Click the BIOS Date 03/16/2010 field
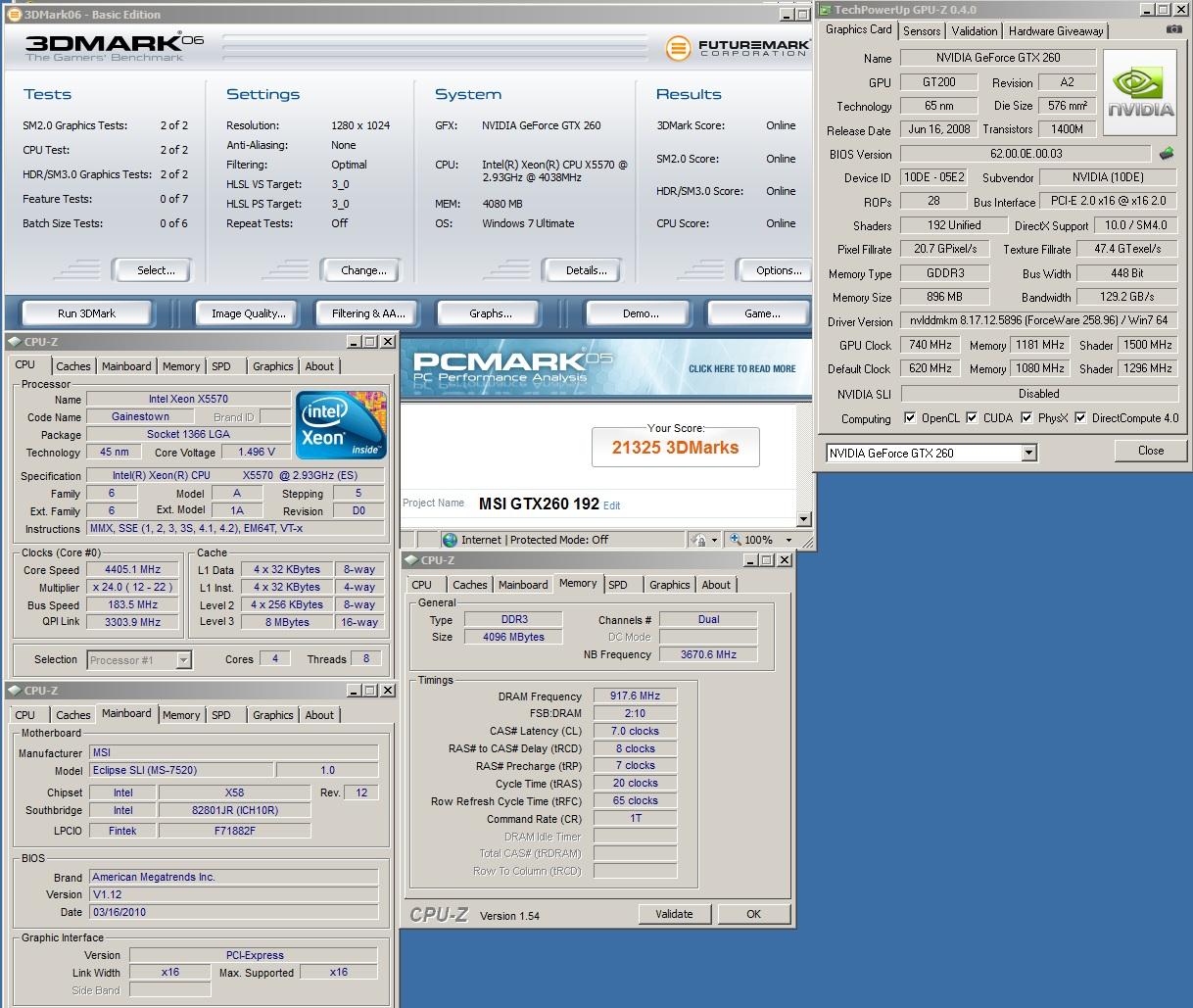 click(233, 912)
